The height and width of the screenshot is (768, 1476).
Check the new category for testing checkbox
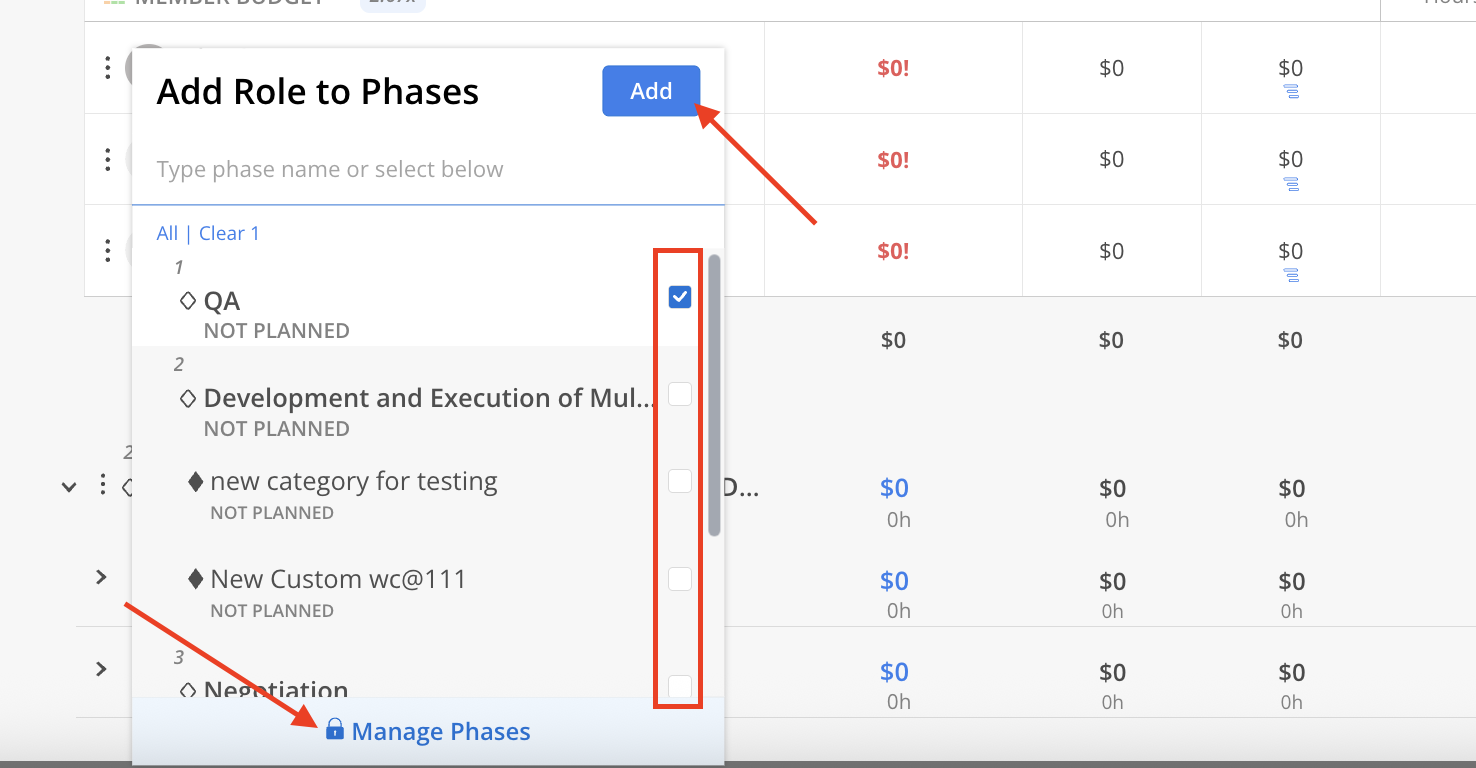pyautogui.click(x=680, y=481)
